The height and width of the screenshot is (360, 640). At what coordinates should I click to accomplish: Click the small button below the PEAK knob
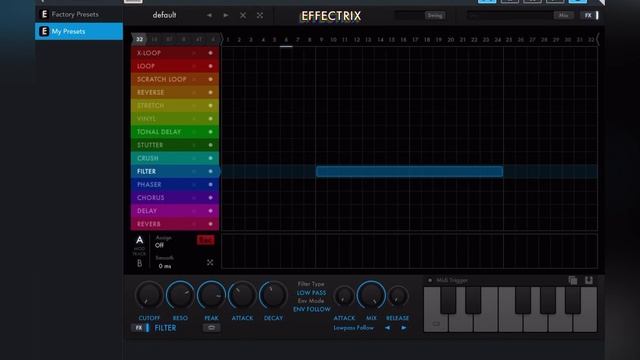point(211,327)
